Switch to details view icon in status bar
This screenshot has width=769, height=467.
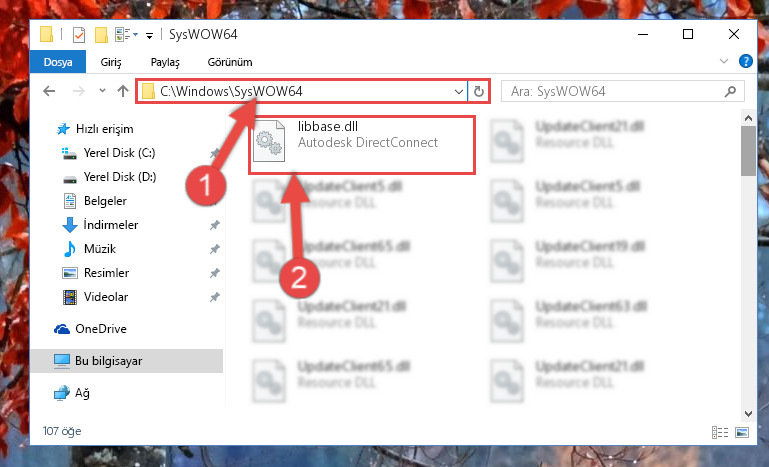(x=719, y=432)
